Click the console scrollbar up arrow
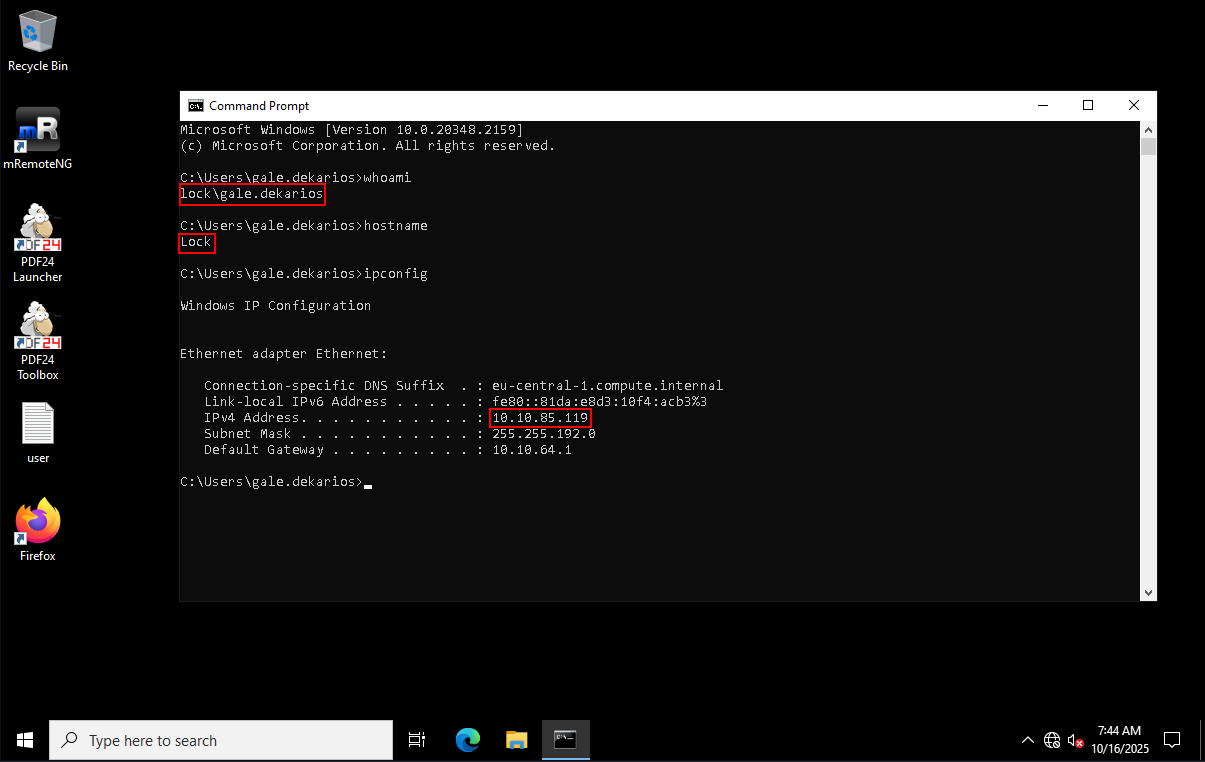 [x=1149, y=129]
